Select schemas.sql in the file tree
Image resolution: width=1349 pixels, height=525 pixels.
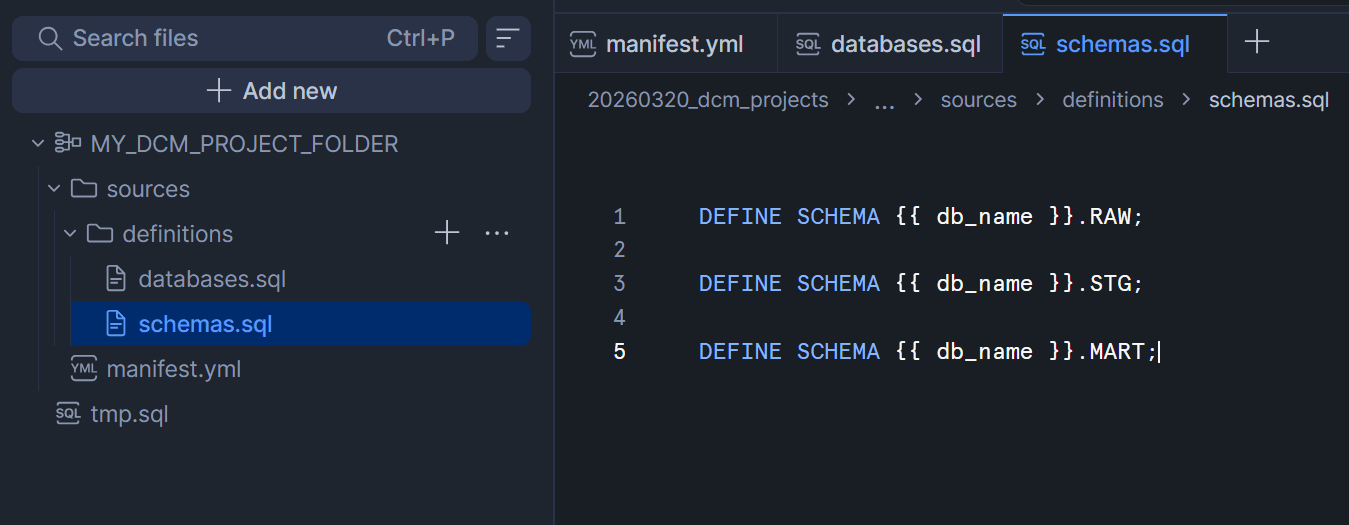coord(205,324)
